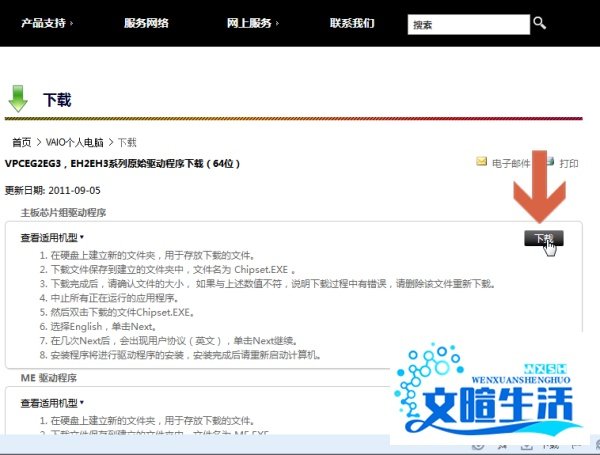Click 电子邮件 share link

click(511, 164)
